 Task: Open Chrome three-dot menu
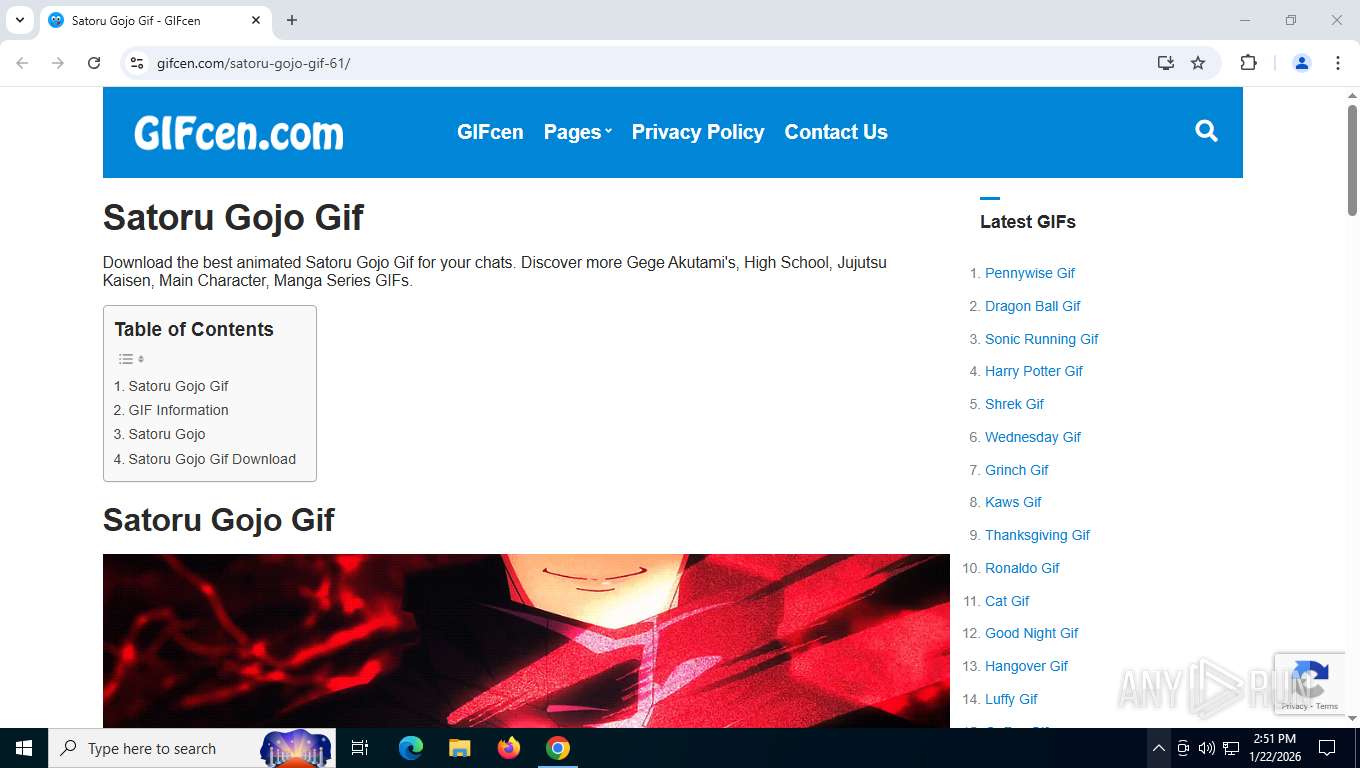pyautogui.click(x=1338, y=63)
